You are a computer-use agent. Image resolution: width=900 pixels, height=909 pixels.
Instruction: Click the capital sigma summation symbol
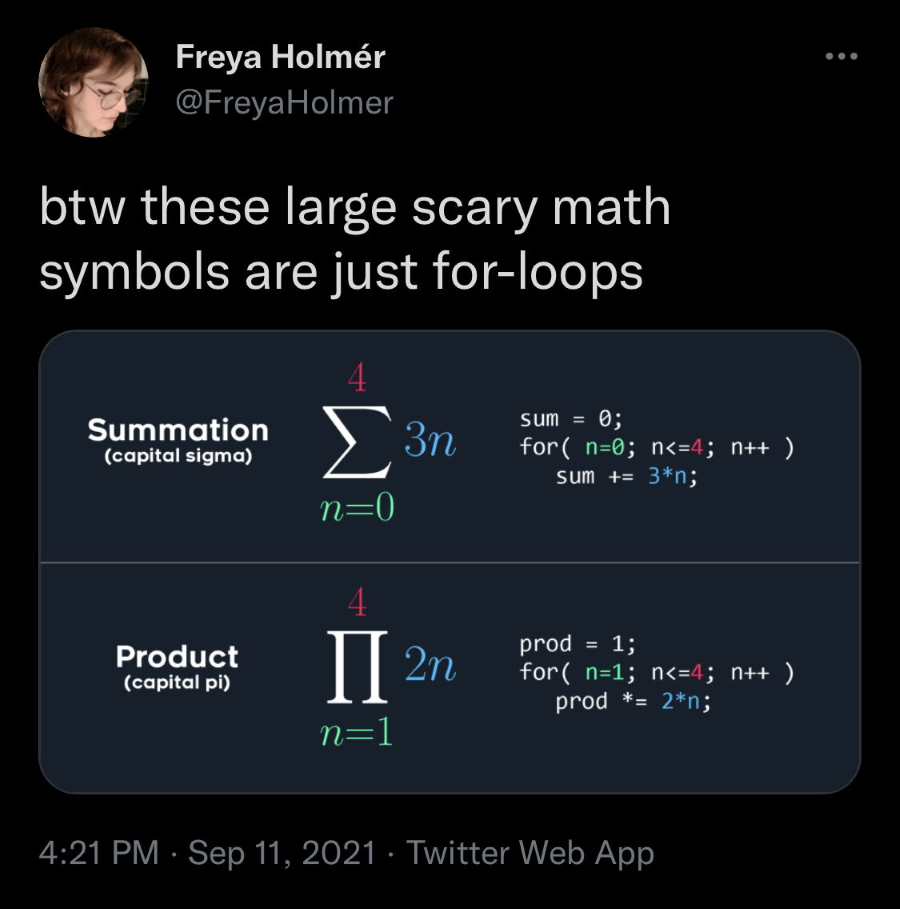[357, 442]
